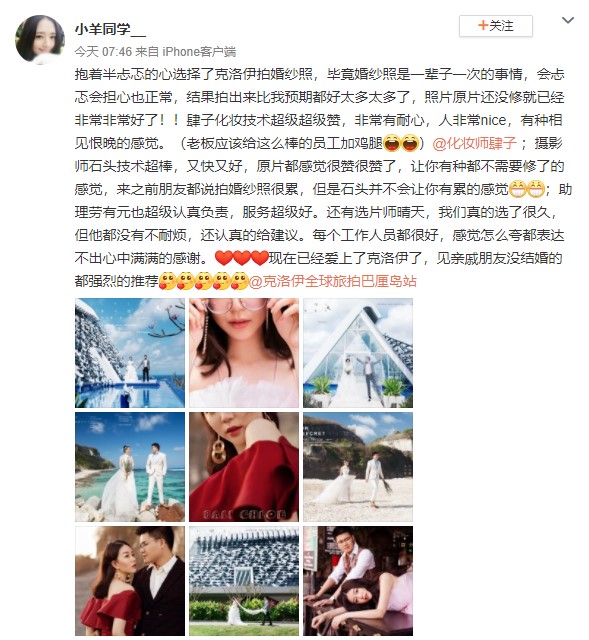
Task: Click the 关注 follow button
Action: point(496,26)
